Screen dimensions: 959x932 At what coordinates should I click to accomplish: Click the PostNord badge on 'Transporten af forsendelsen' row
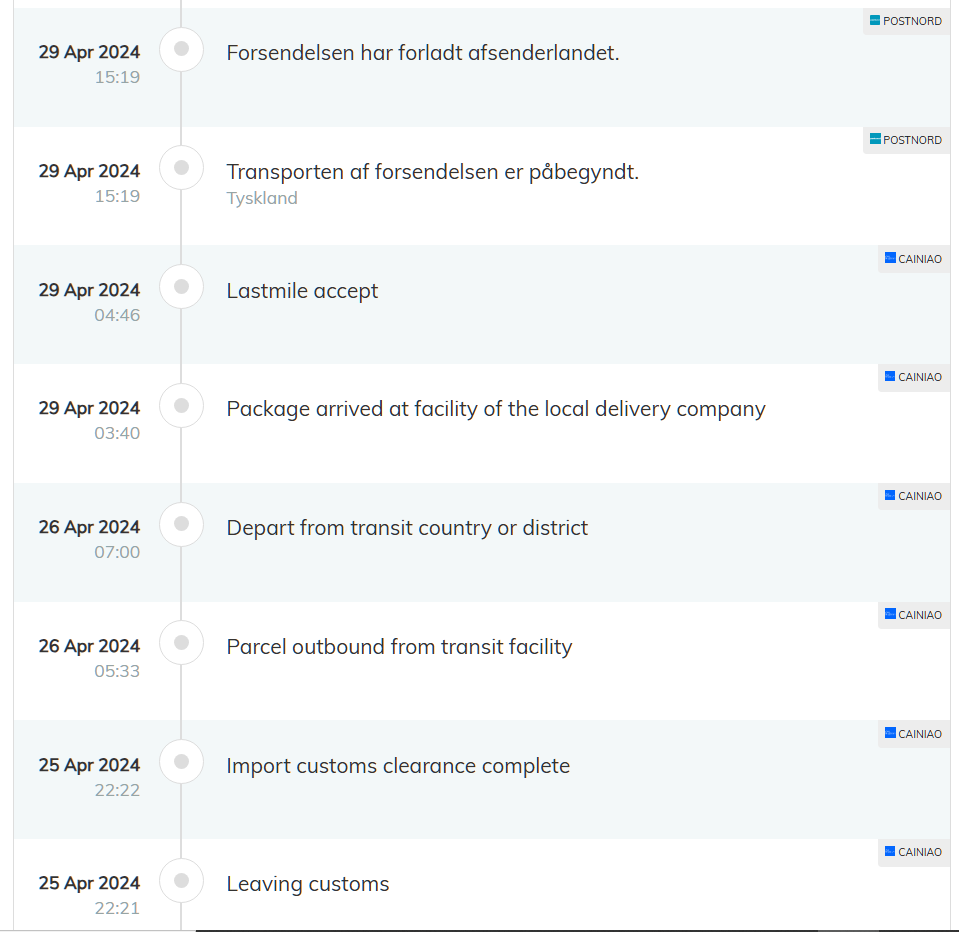[906, 140]
